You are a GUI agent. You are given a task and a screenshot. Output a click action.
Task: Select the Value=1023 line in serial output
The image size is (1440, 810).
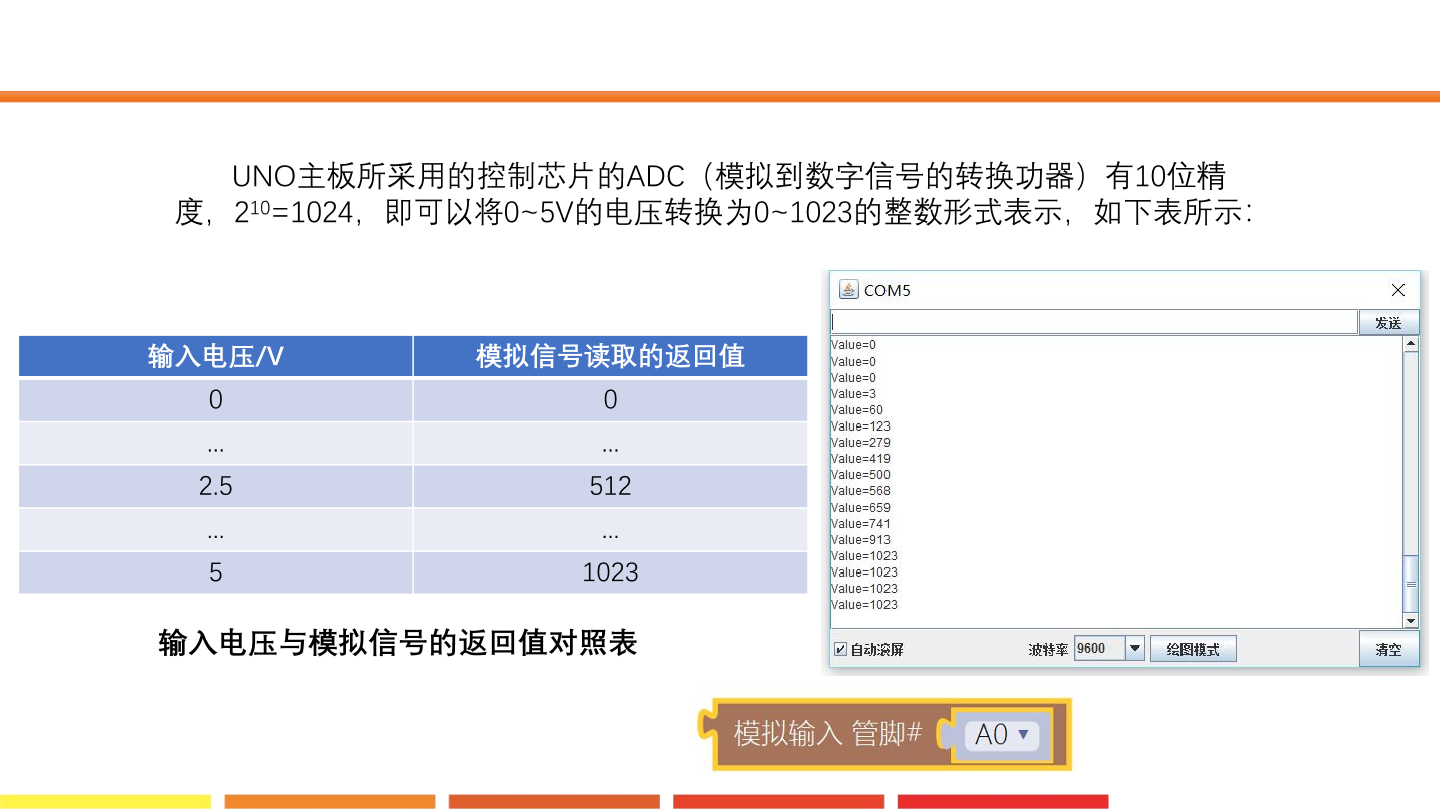860,555
